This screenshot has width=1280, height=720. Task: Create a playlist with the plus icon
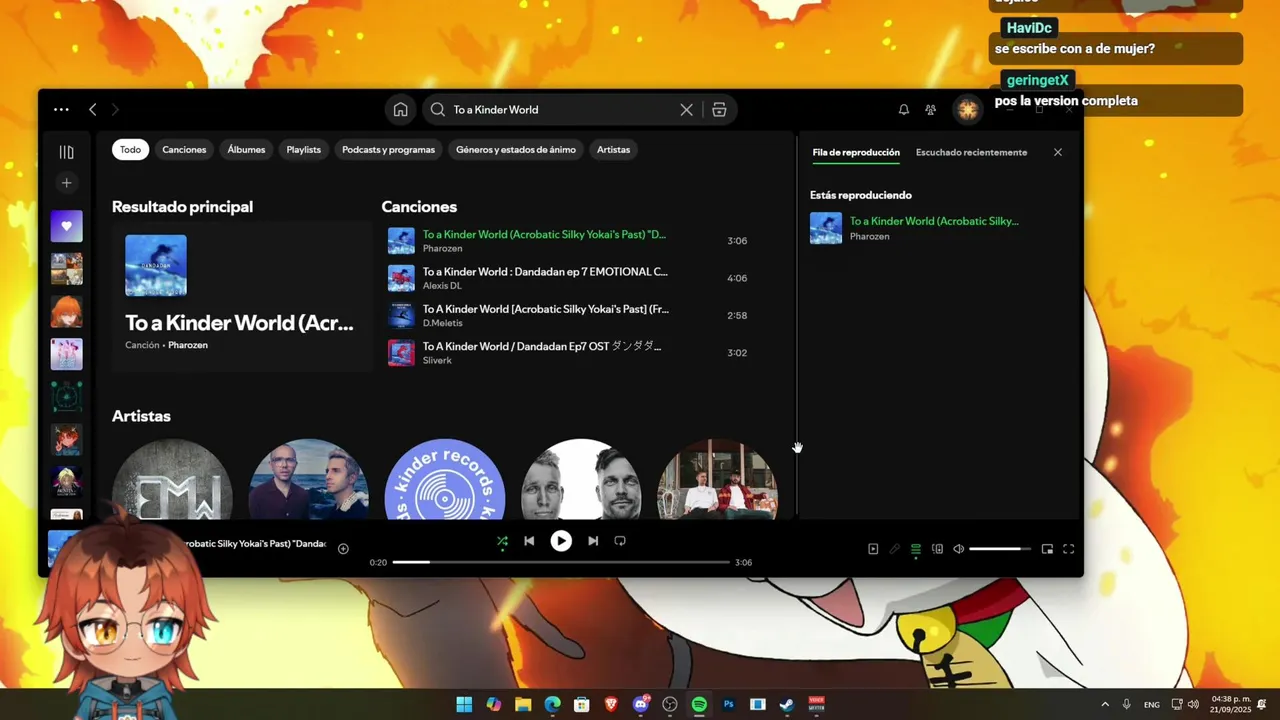pos(66,183)
